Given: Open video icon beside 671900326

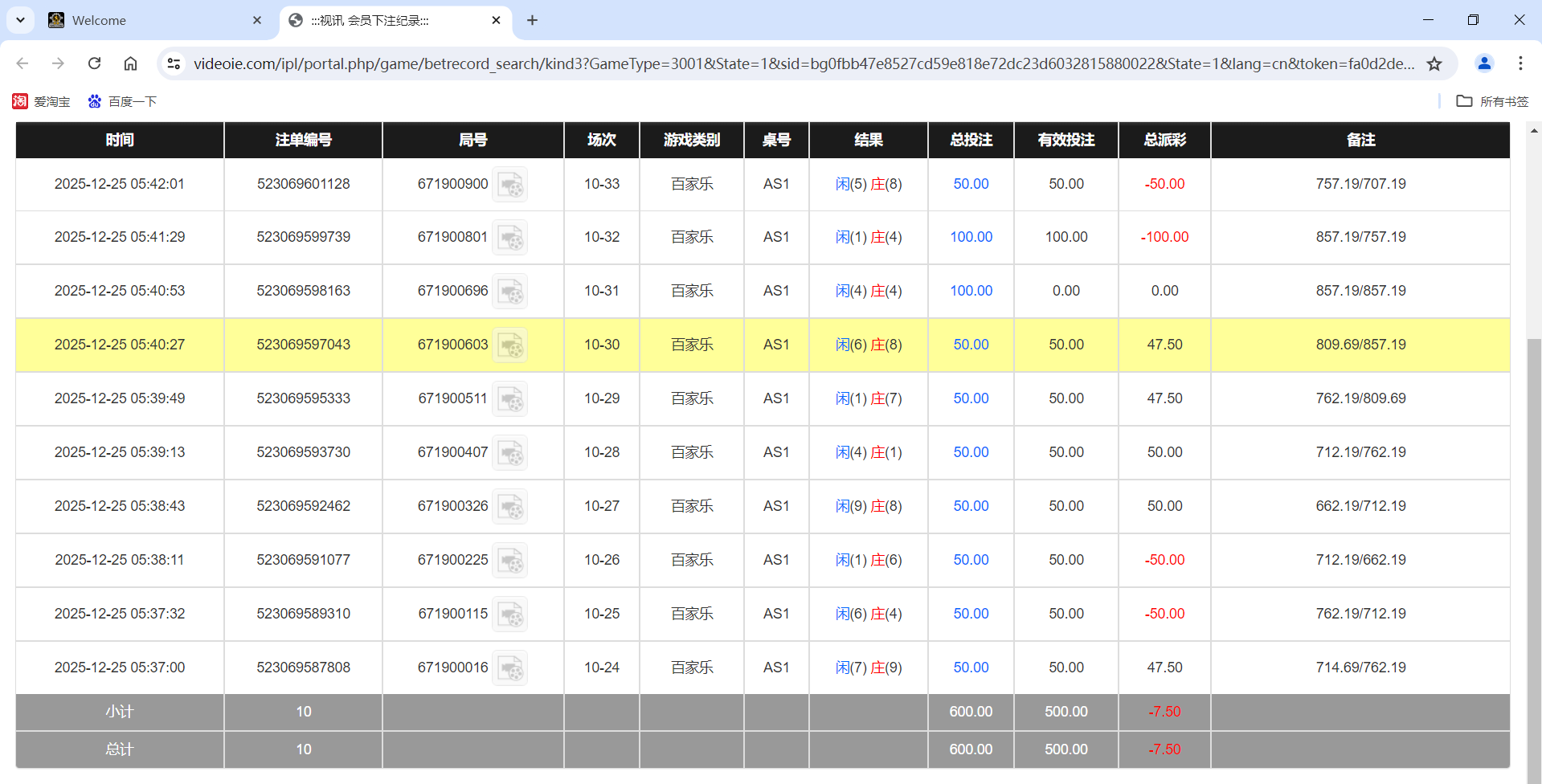Looking at the screenshot, I should pos(510,506).
